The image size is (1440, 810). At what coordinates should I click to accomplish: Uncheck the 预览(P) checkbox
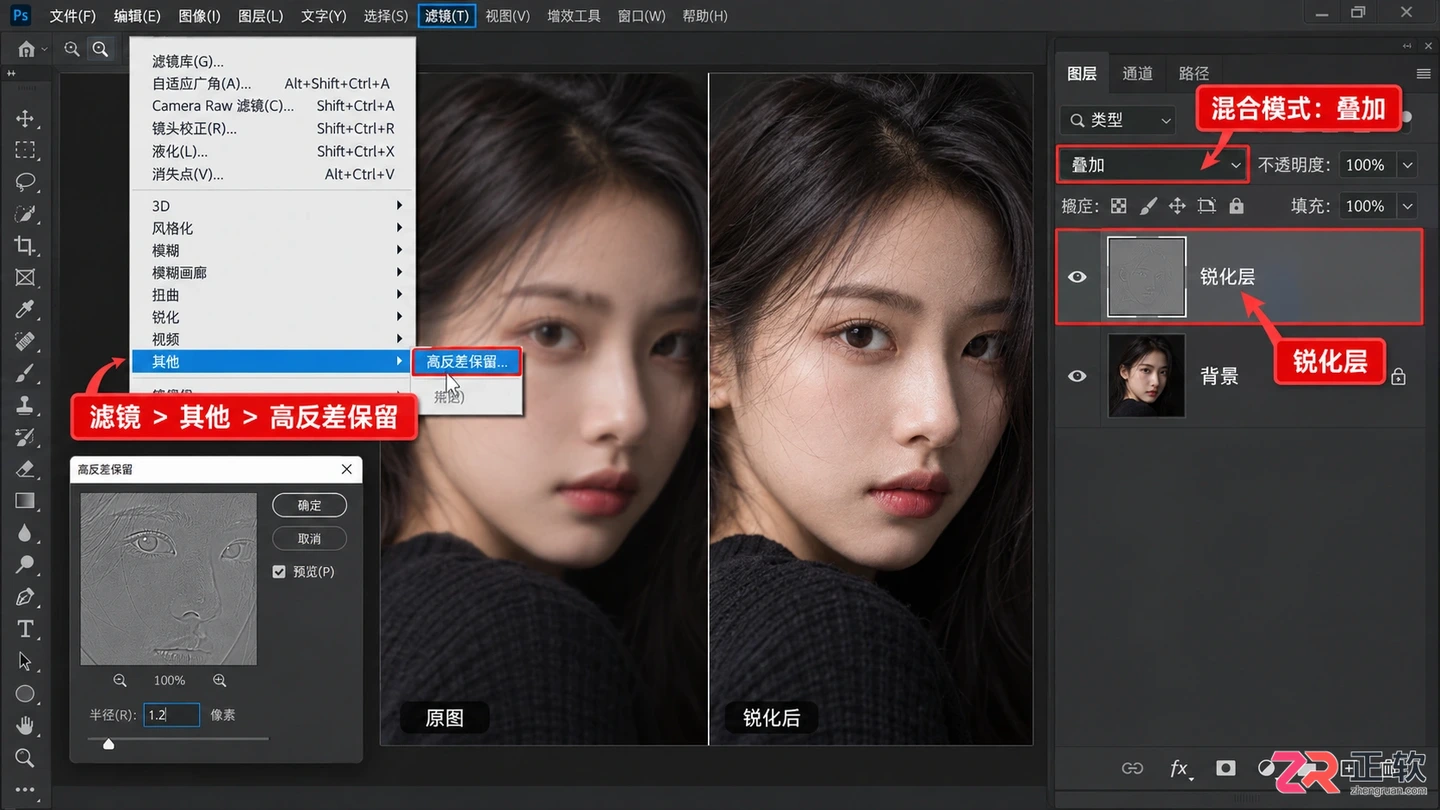279,572
